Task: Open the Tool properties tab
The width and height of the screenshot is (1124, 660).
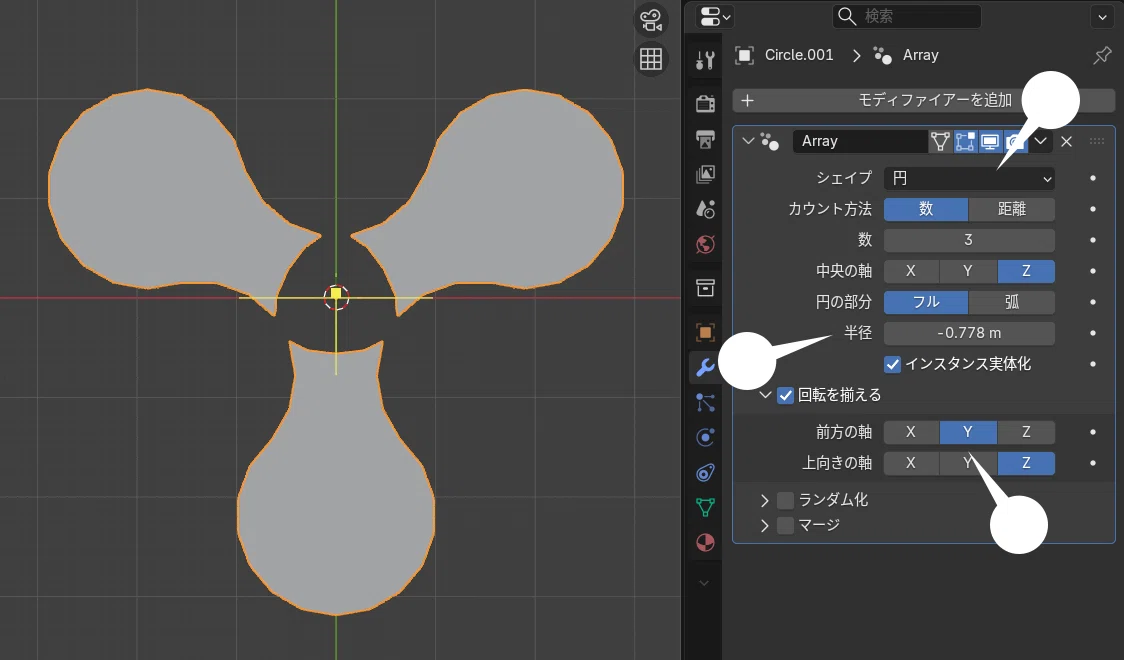Action: (705, 60)
